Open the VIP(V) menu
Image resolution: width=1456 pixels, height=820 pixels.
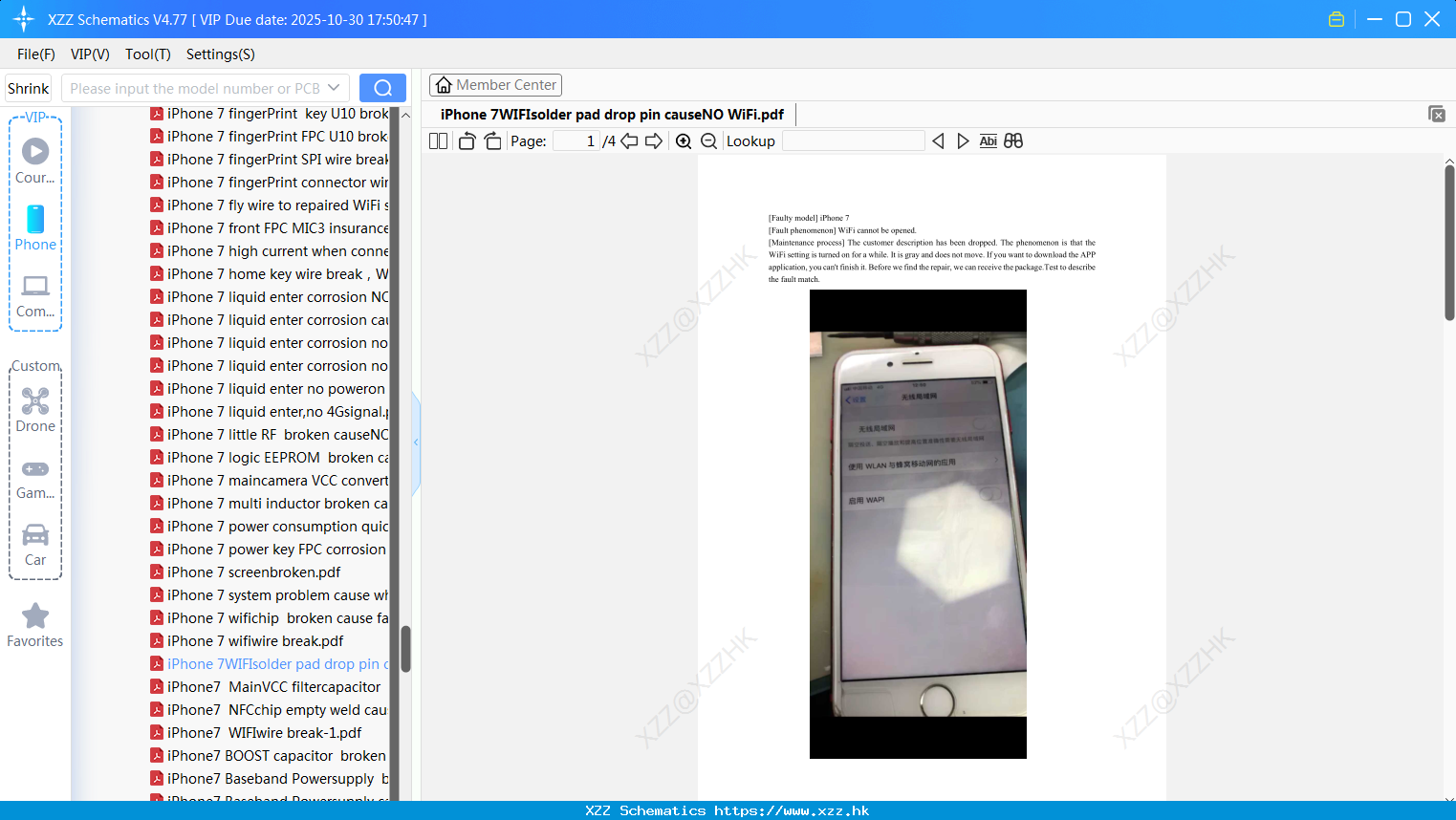pos(90,54)
